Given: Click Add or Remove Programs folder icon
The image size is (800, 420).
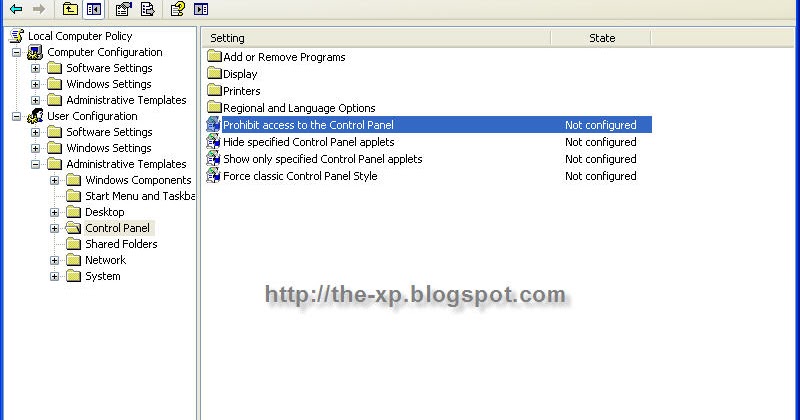Looking at the screenshot, I should [214, 56].
